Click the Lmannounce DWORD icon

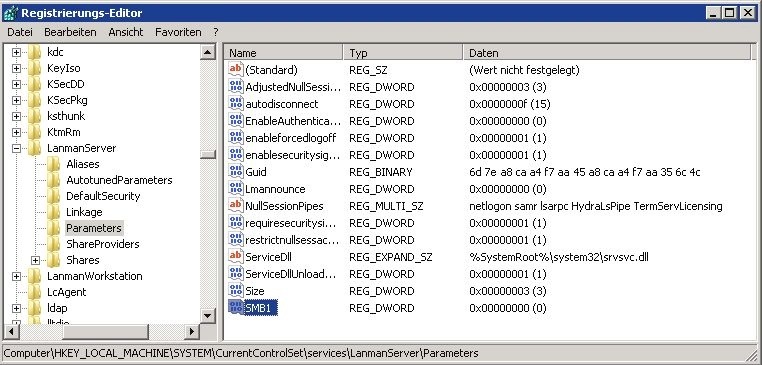[236, 189]
